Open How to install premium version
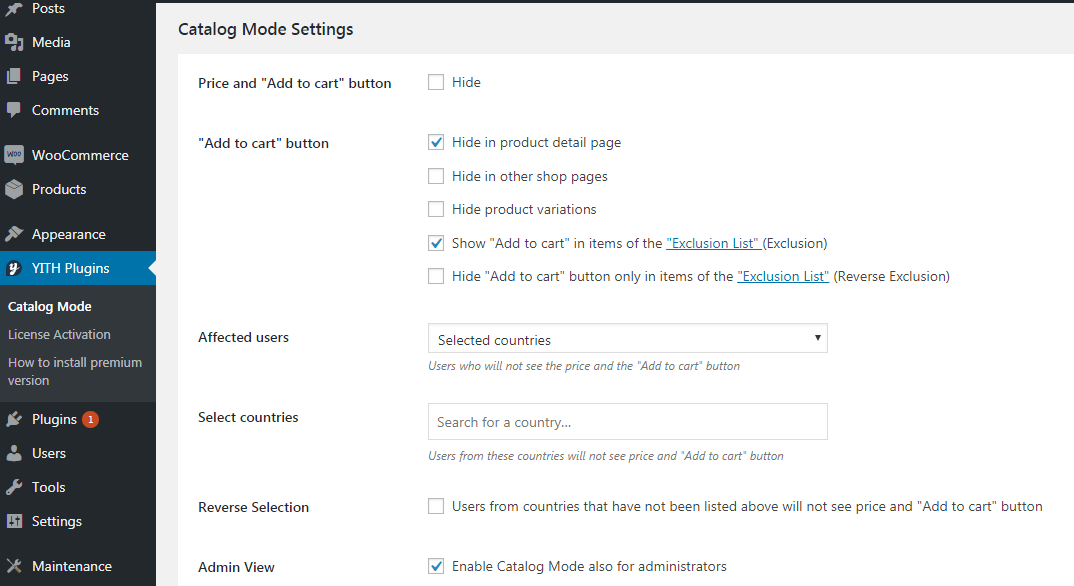This screenshot has height=586, width=1074. [x=75, y=371]
